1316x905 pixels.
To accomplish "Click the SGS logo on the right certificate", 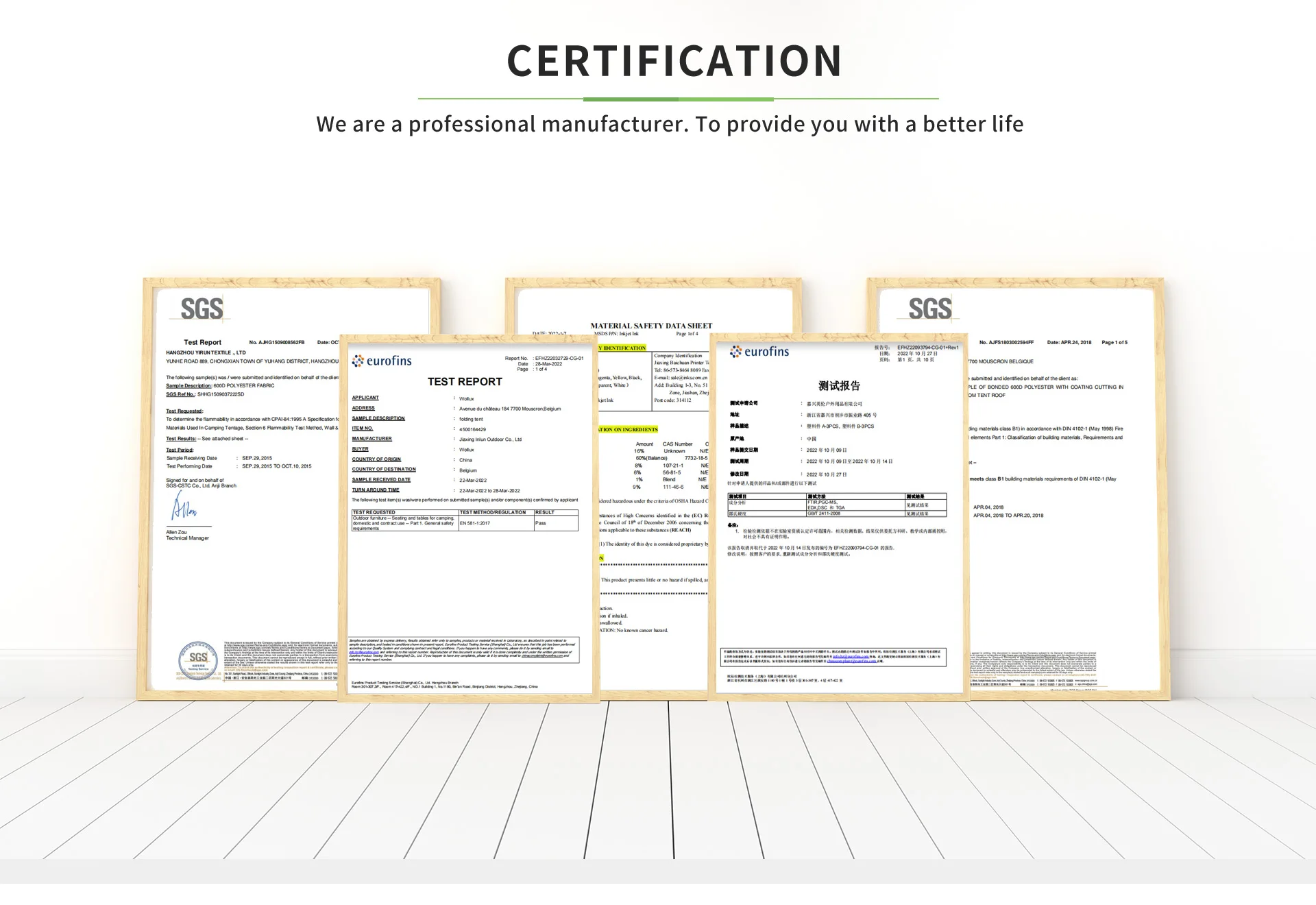I will coord(929,309).
